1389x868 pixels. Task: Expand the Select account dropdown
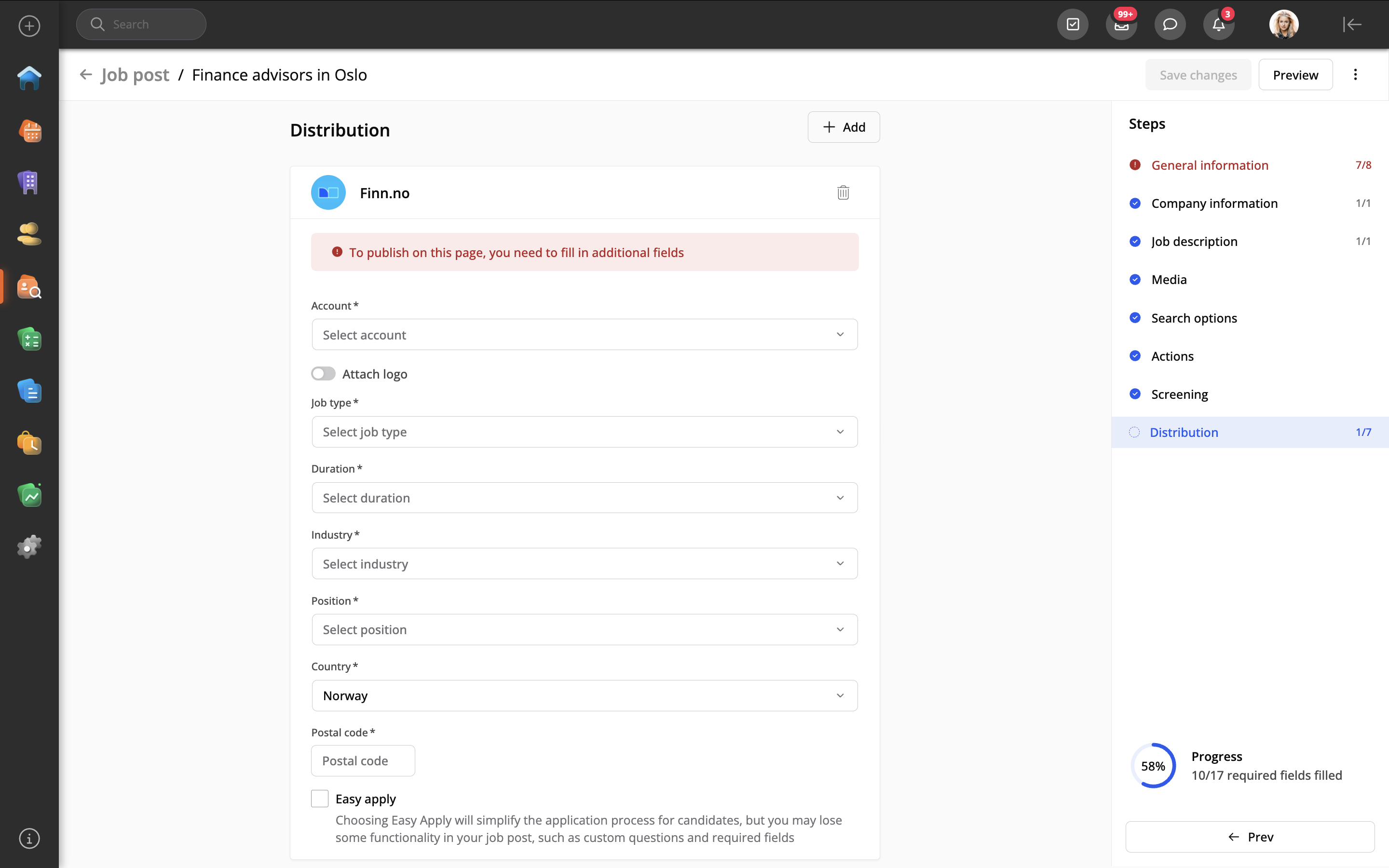coord(585,335)
